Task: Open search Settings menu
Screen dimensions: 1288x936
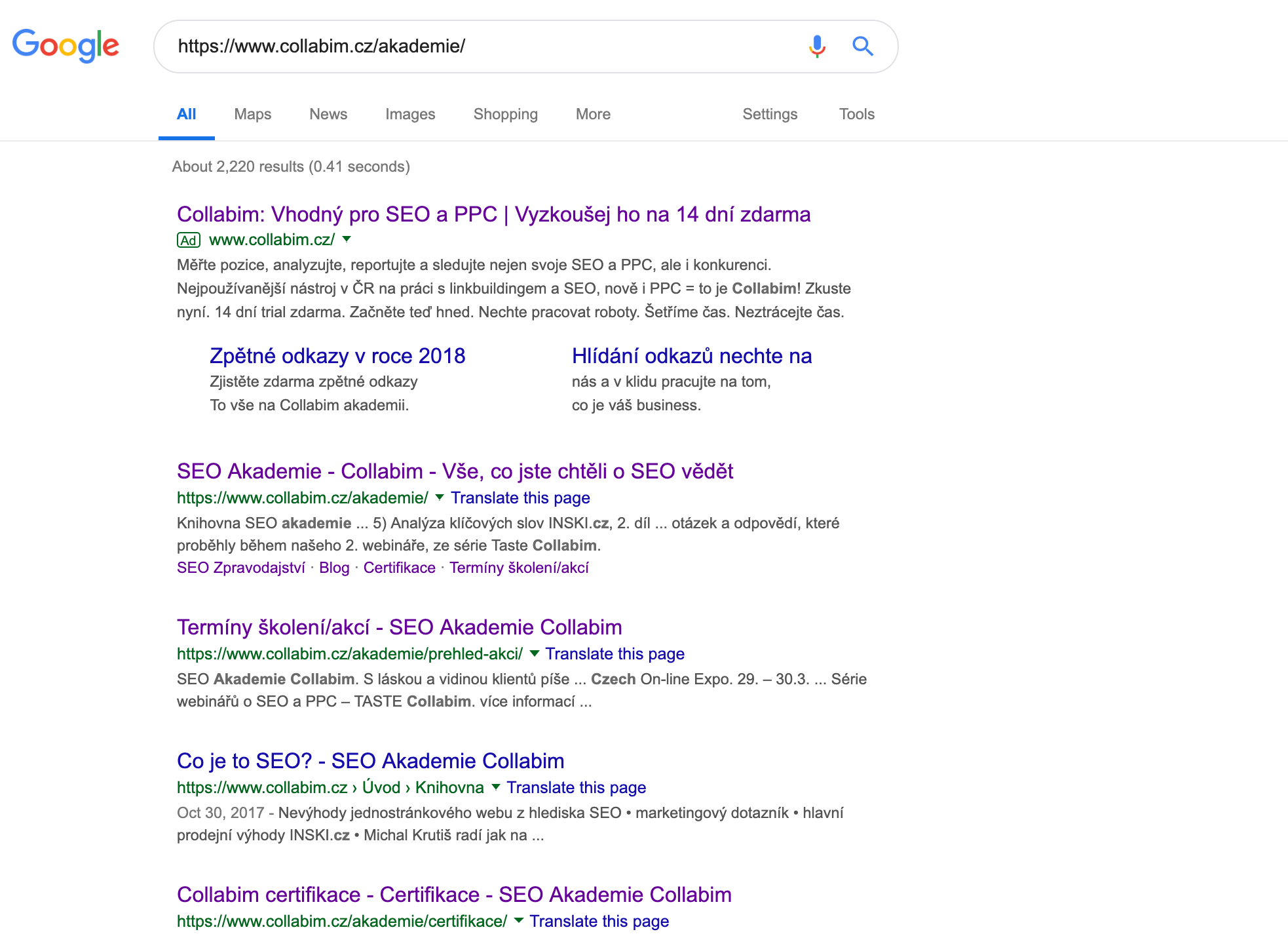Action: [x=770, y=114]
